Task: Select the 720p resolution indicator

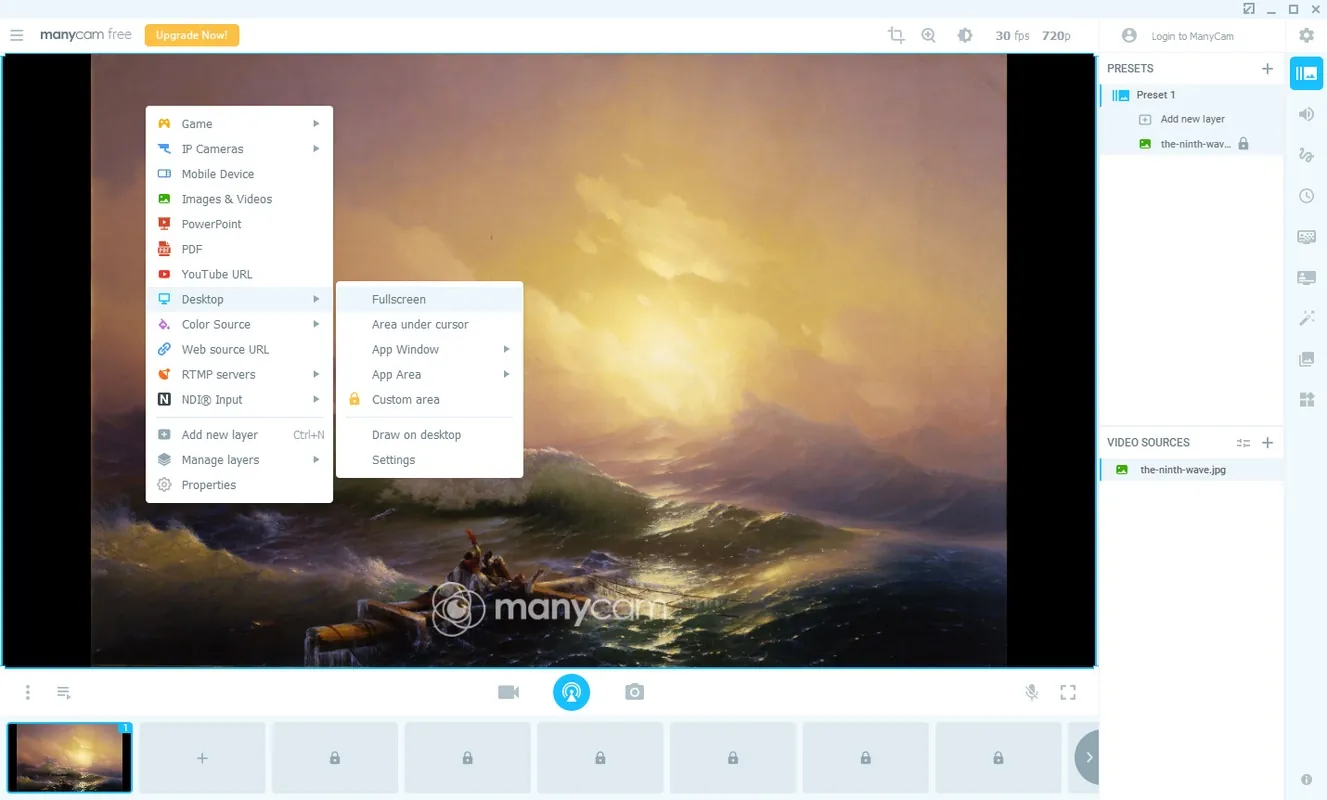Action: 1056,35
